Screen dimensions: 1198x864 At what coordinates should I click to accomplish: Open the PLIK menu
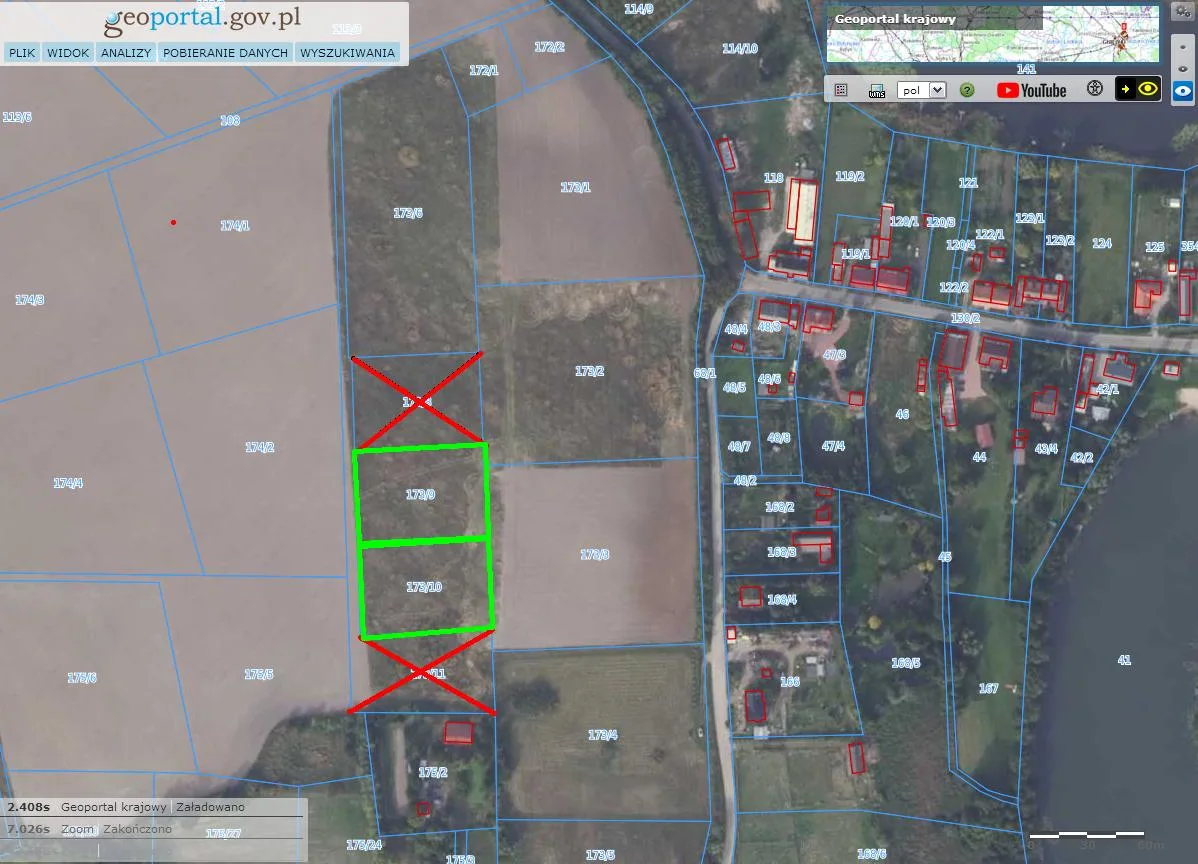pos(22,53)
